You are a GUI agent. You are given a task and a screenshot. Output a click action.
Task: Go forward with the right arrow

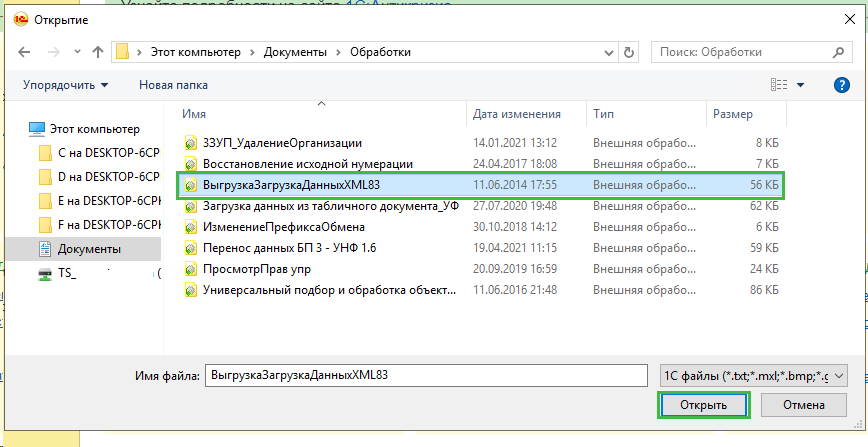point(54,52)
